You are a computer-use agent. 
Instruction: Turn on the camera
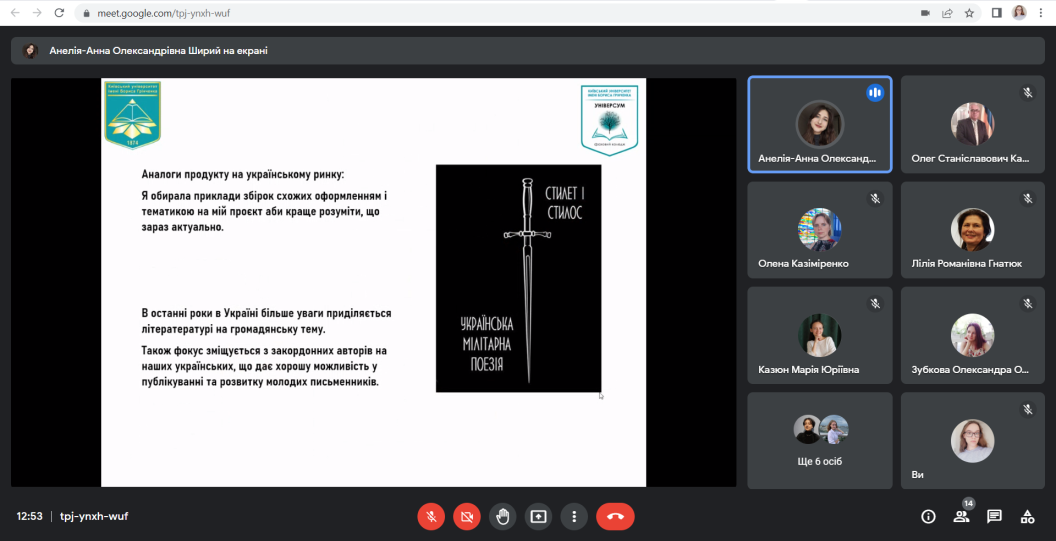[467, 517]
